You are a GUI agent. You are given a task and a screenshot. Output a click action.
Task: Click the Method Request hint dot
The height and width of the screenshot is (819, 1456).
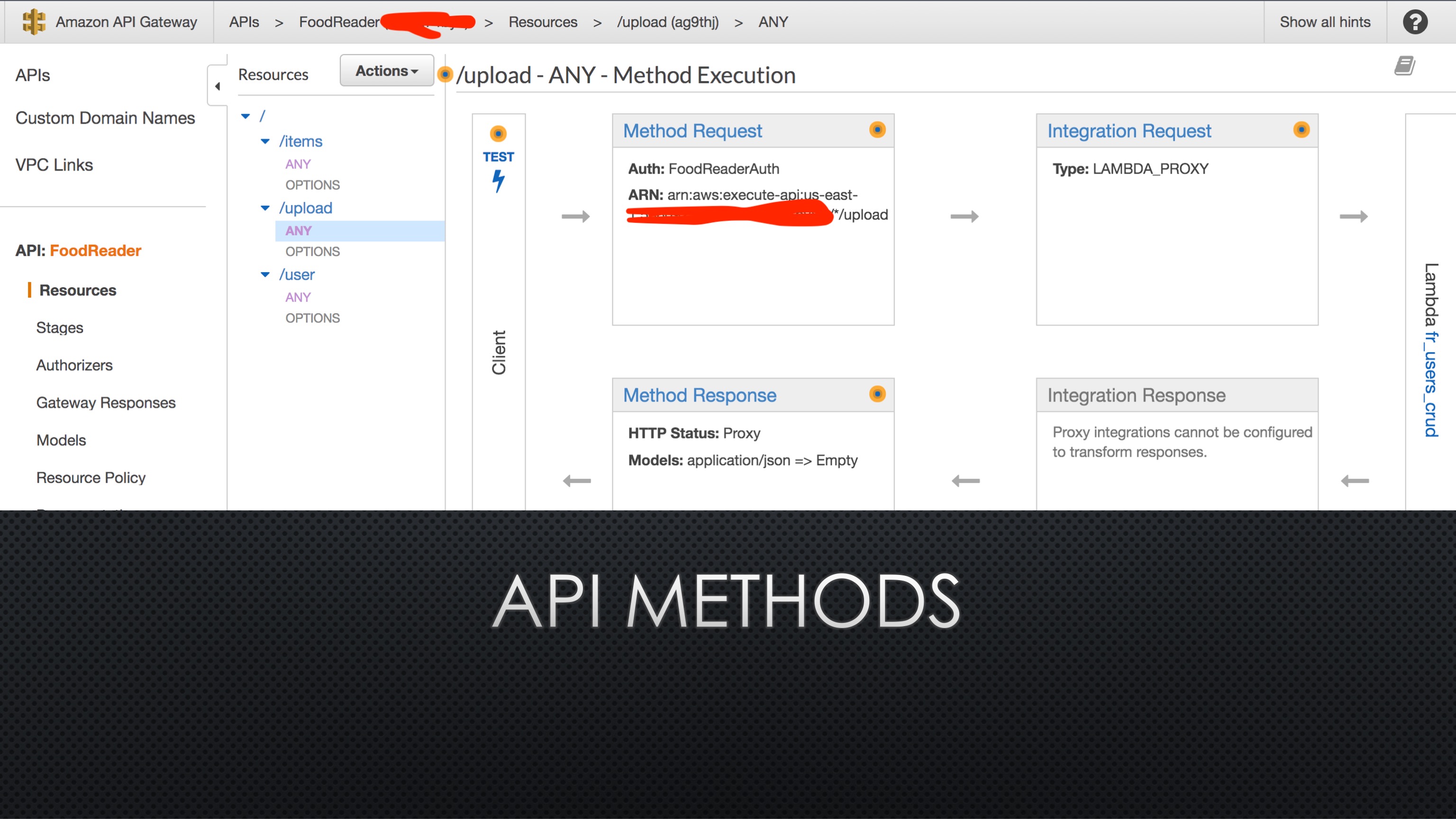click(x=877, y=129)
